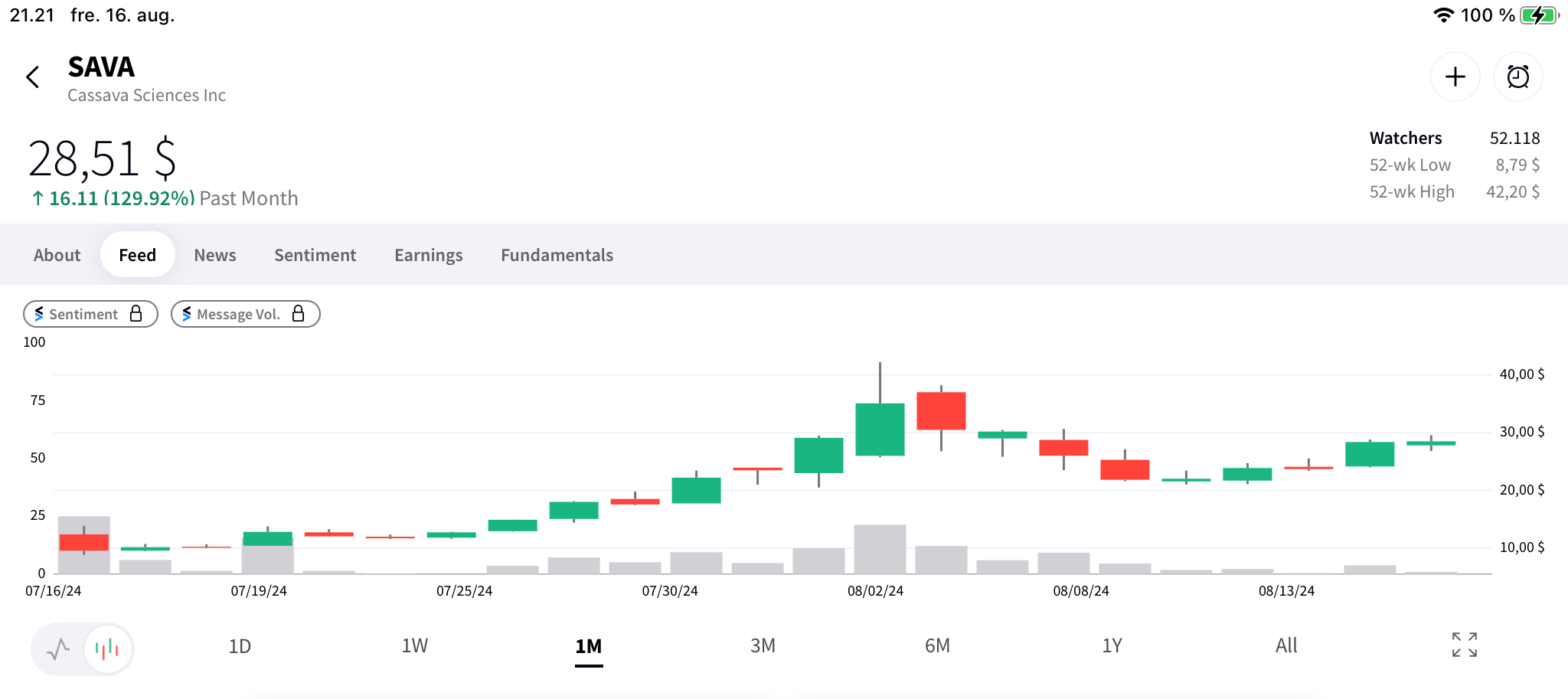The width and height of the screenshot is (1568, 699).
Task: Tap the 52-wk High value 42,20 $
Action: [1513, 192]
